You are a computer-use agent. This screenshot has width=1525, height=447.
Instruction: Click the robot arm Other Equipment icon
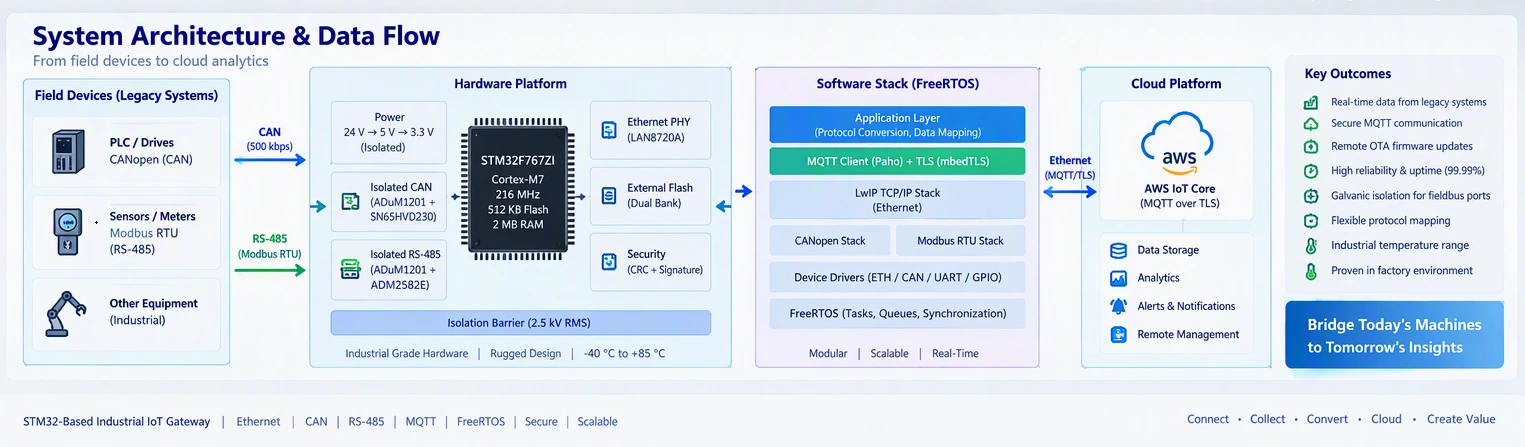click(x=66, y=312)
